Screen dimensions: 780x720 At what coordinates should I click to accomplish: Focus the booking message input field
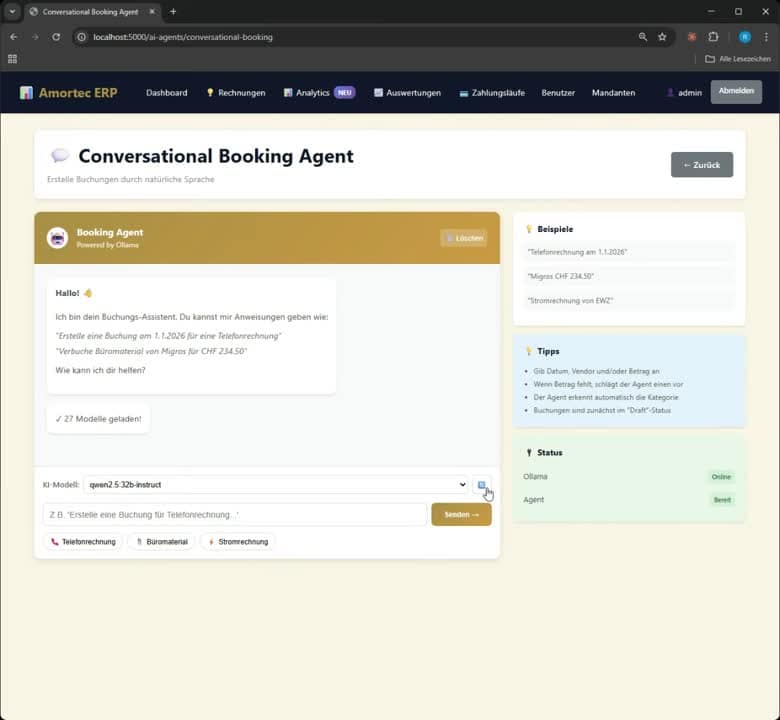(x=235, y=514)
